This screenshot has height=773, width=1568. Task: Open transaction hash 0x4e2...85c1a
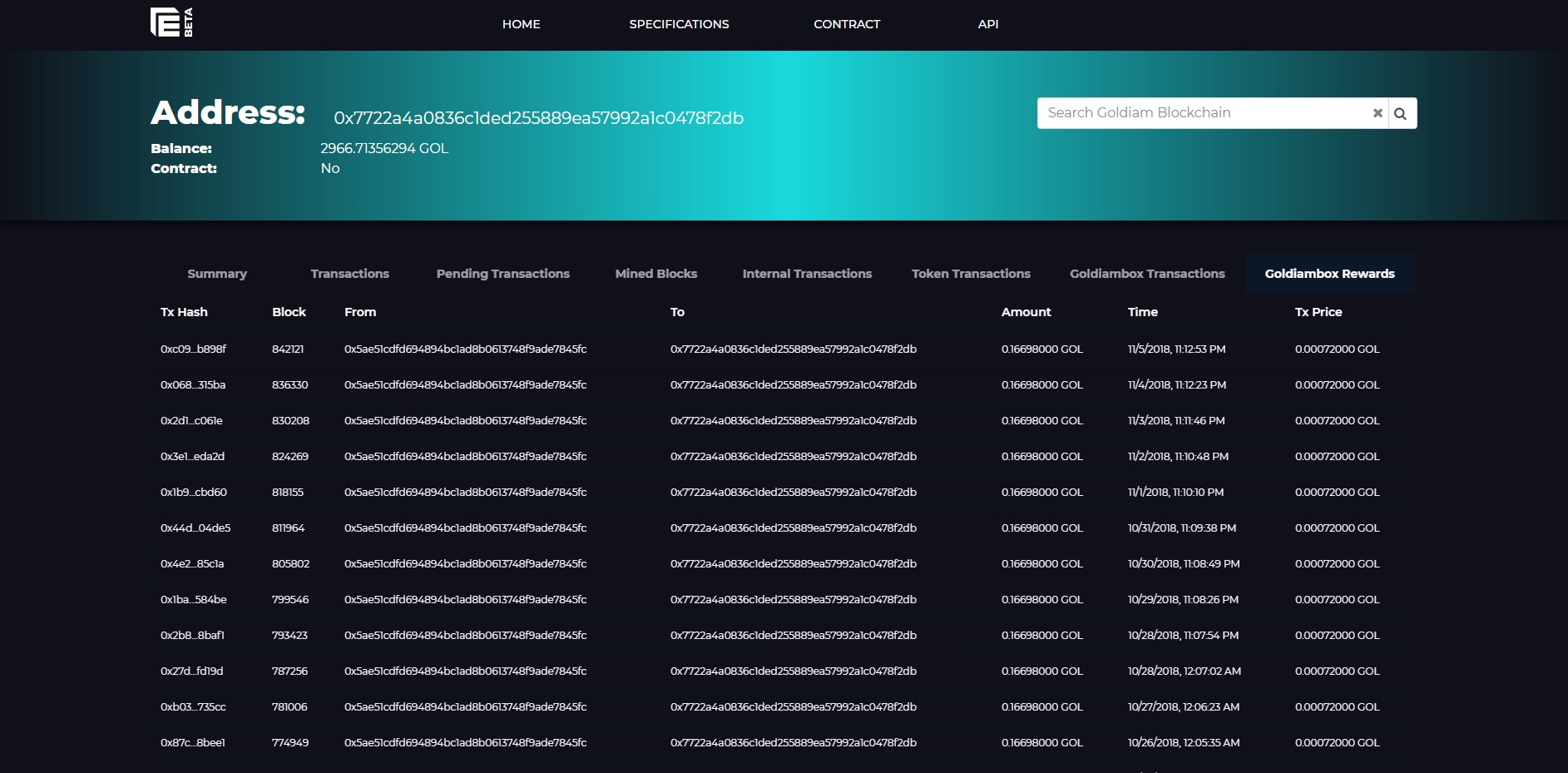(192, 564)
